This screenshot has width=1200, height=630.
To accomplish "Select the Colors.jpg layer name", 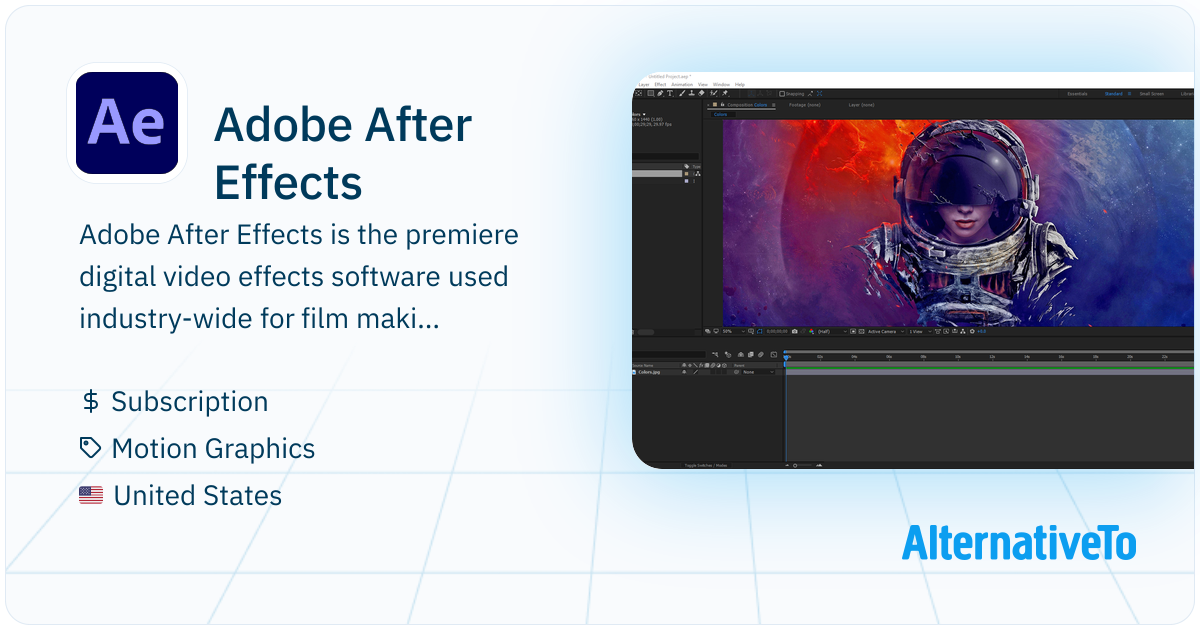I will (649, 372).
